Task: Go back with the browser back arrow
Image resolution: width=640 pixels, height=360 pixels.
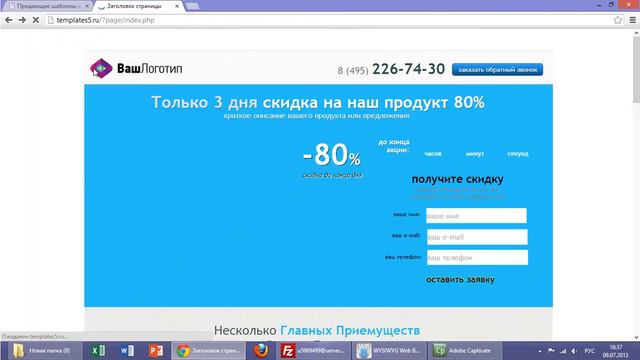Action: pos(9,20)
